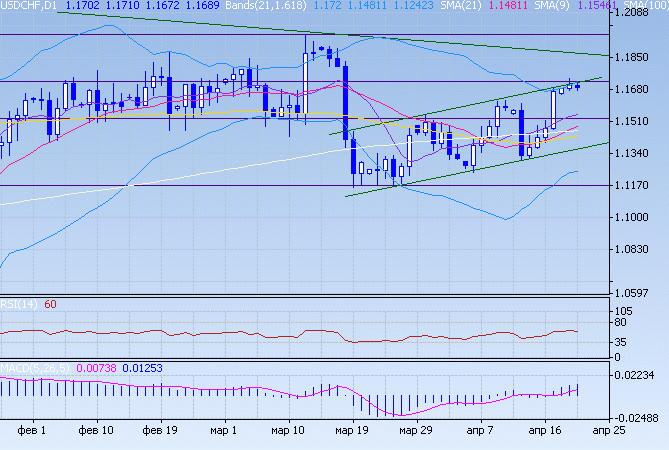Screen dimensions: 669x450
Task: Click the USDCHF,D1 symbol label
Action: (x=28, y=6)
